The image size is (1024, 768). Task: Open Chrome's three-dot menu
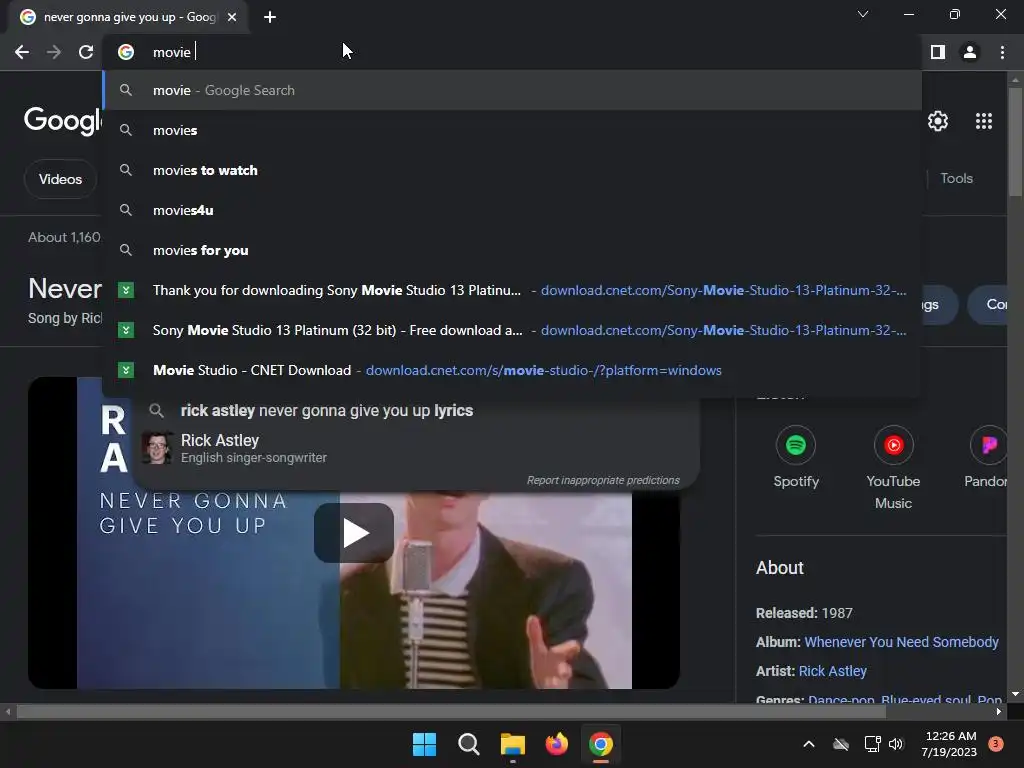(1002, 52)
